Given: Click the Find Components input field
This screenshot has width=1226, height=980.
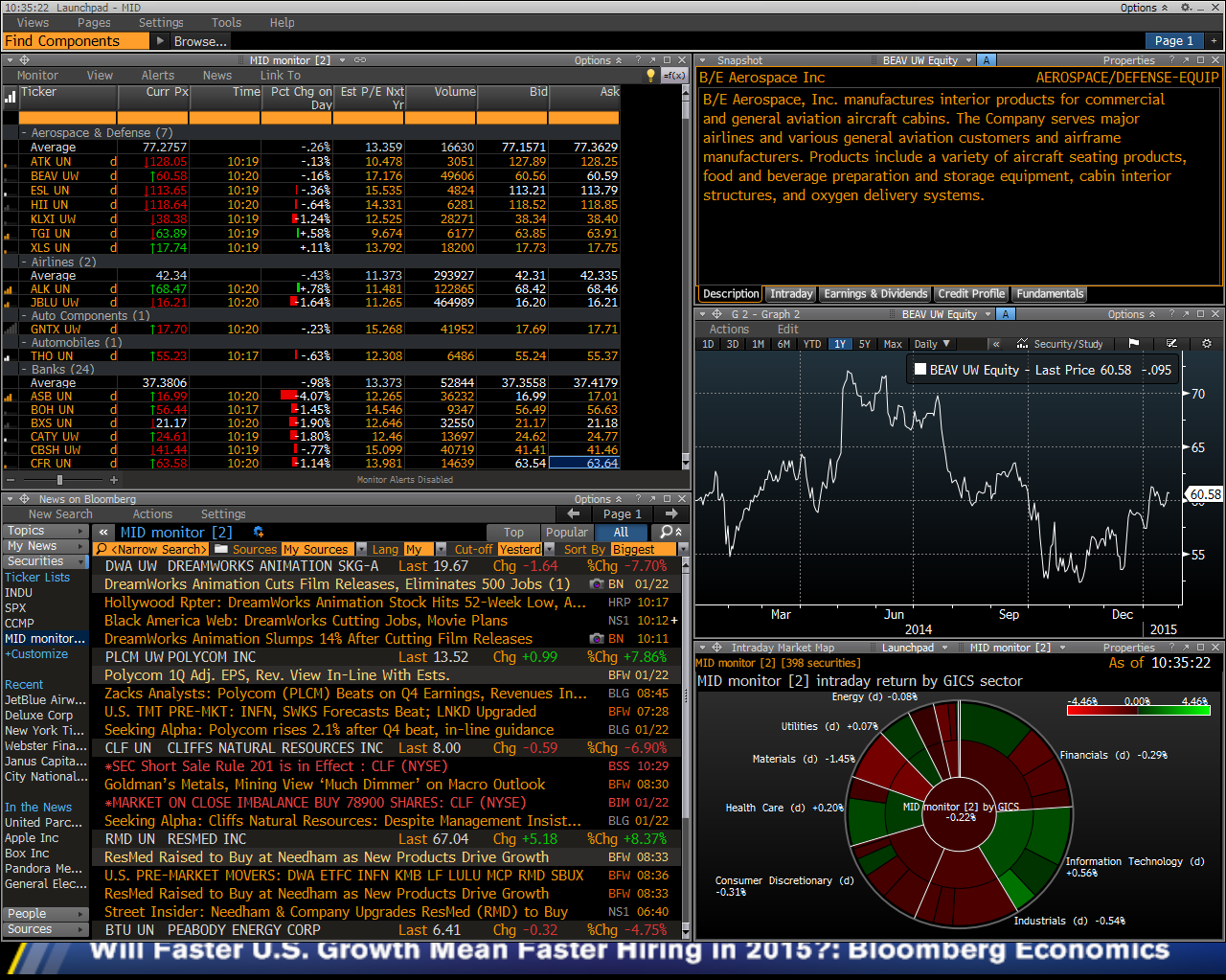Looking at the screenshot, I should [x=76, y=41].
